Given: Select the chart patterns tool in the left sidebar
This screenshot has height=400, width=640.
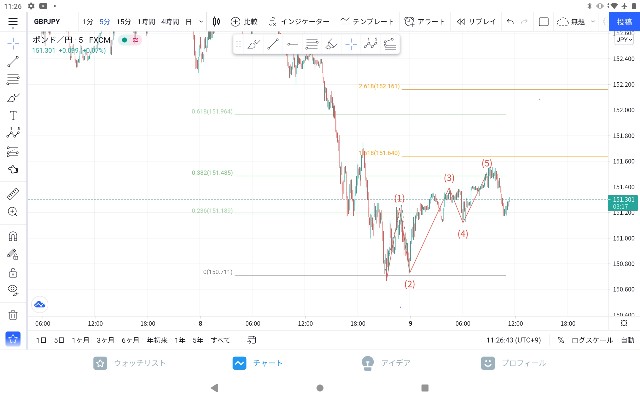Looking at the screenshot, I should tap(13, 133).
